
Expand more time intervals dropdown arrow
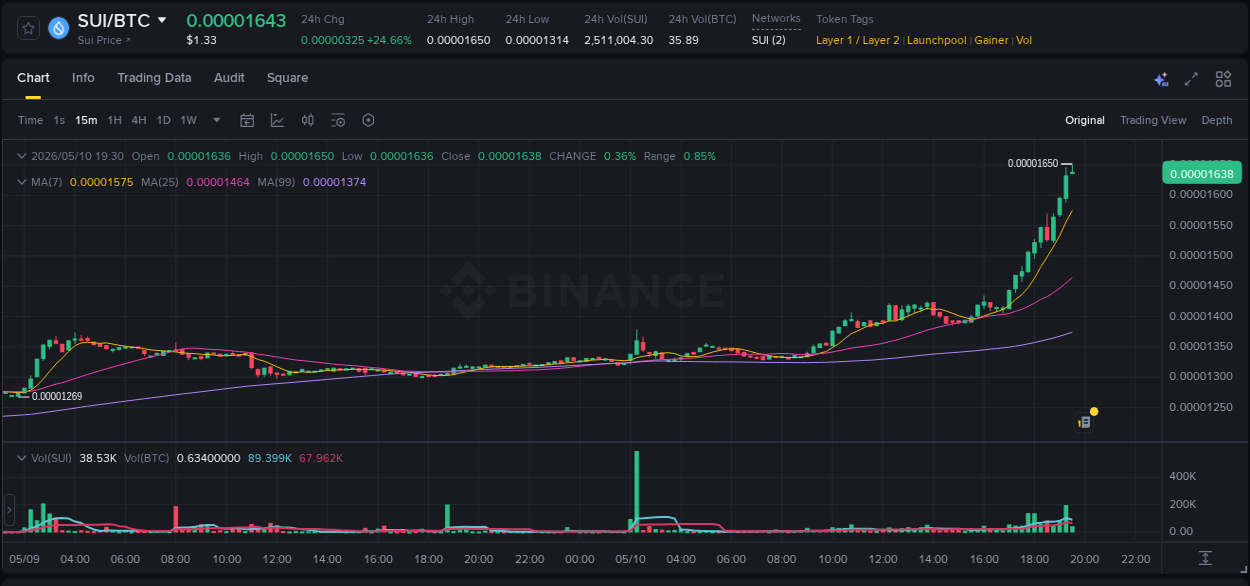click(217, 120)
